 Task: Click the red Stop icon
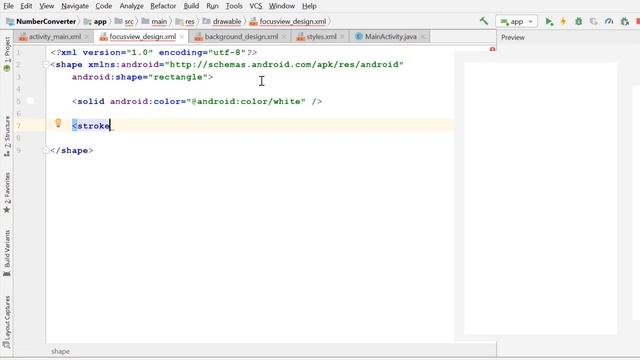(638, 22)
